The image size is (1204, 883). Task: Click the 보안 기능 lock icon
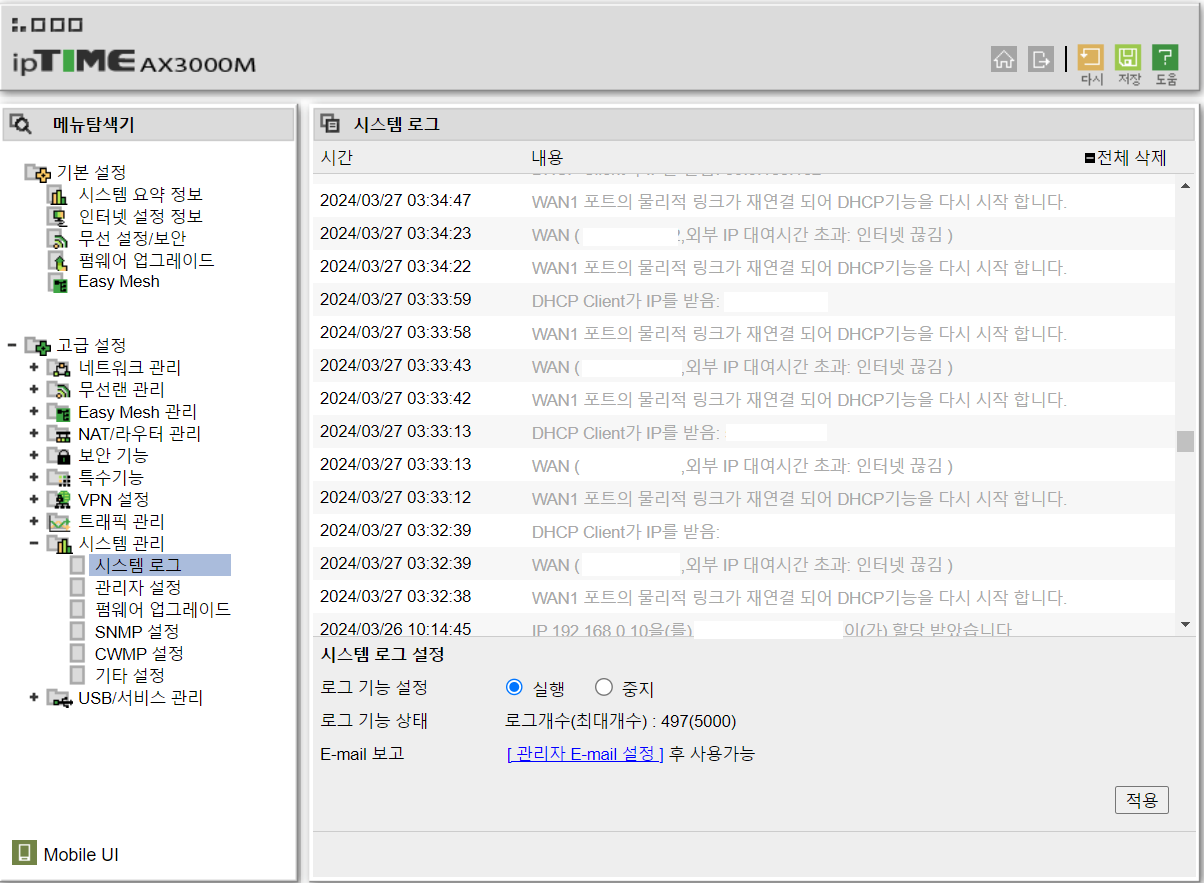click(60, 456)
